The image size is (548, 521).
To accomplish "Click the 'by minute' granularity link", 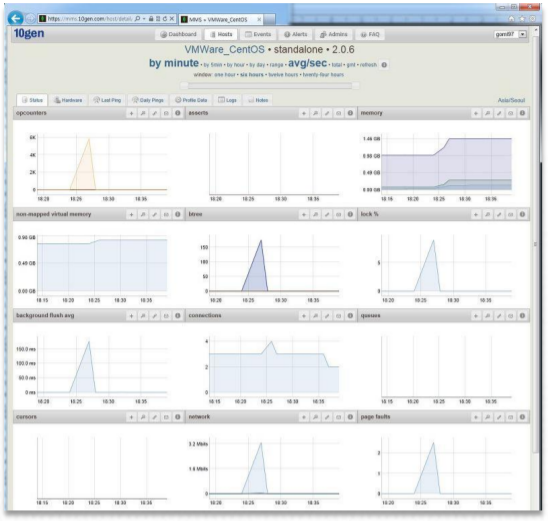I will pyautogui.click(x=174, y=63).
